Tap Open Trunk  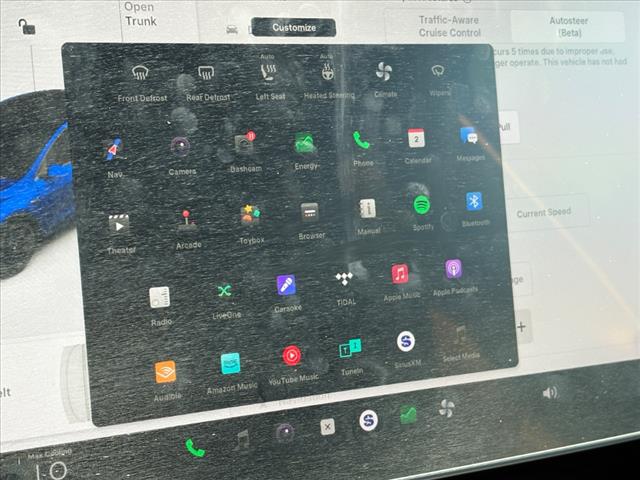coord(140,14)
